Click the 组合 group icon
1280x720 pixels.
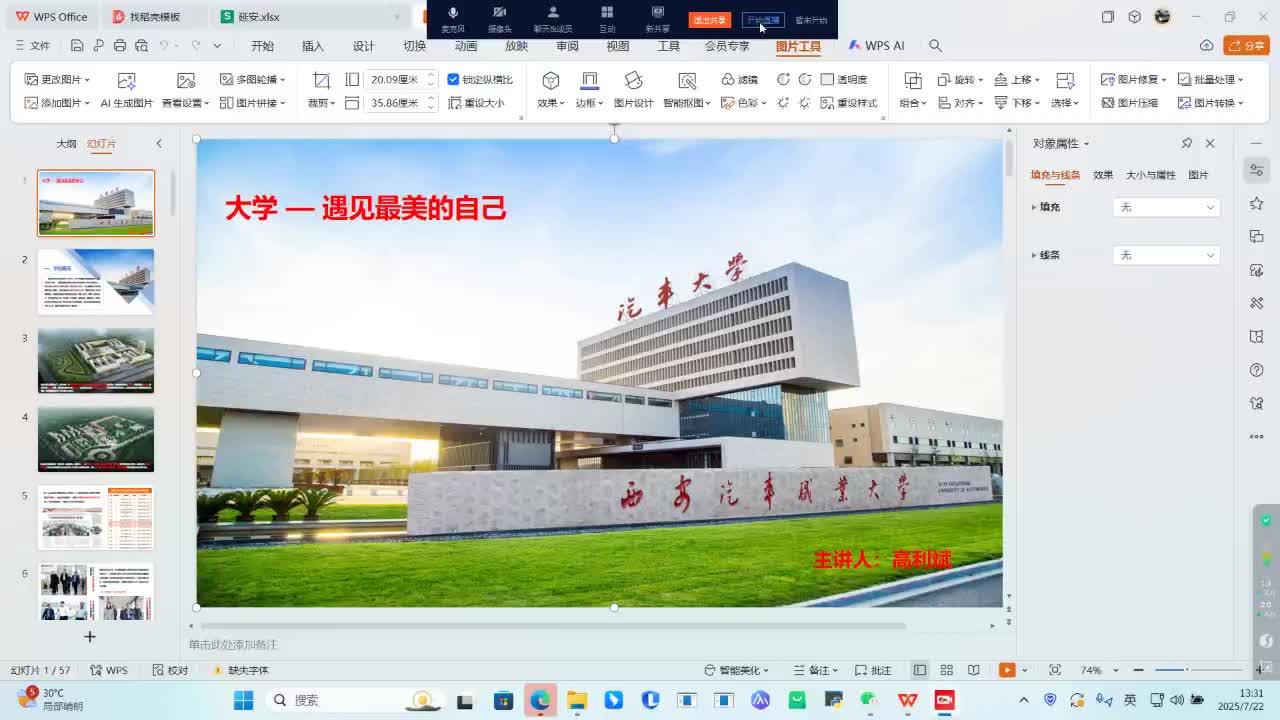pos(912,80)
